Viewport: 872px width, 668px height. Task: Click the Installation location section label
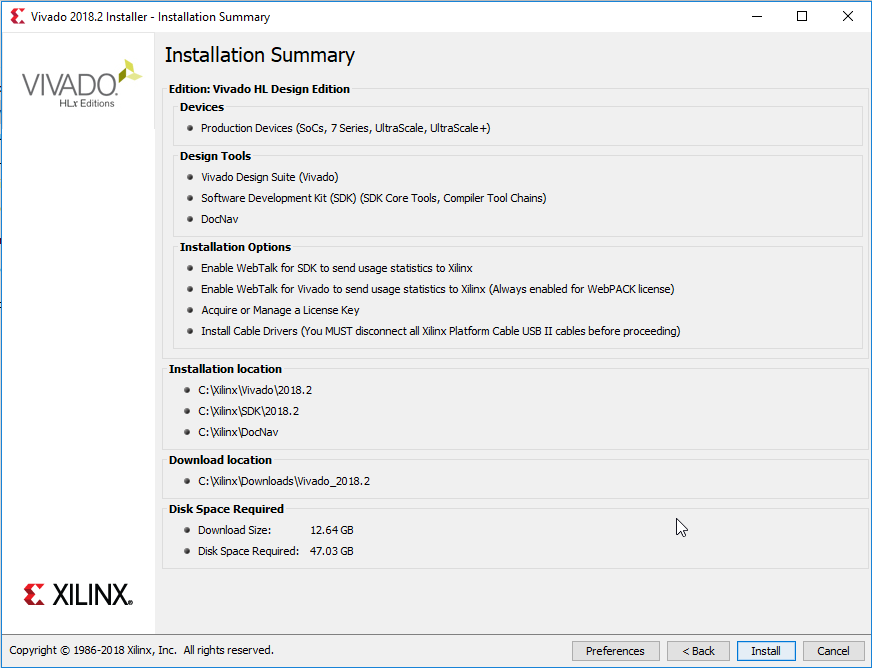pos(225,369)
